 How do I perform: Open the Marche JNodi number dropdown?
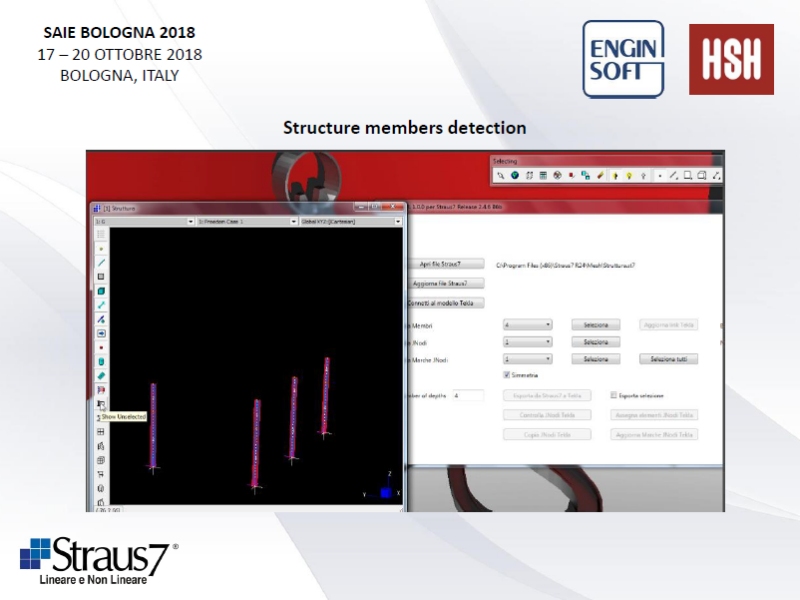pyautogui.click(x=527, y=358)
